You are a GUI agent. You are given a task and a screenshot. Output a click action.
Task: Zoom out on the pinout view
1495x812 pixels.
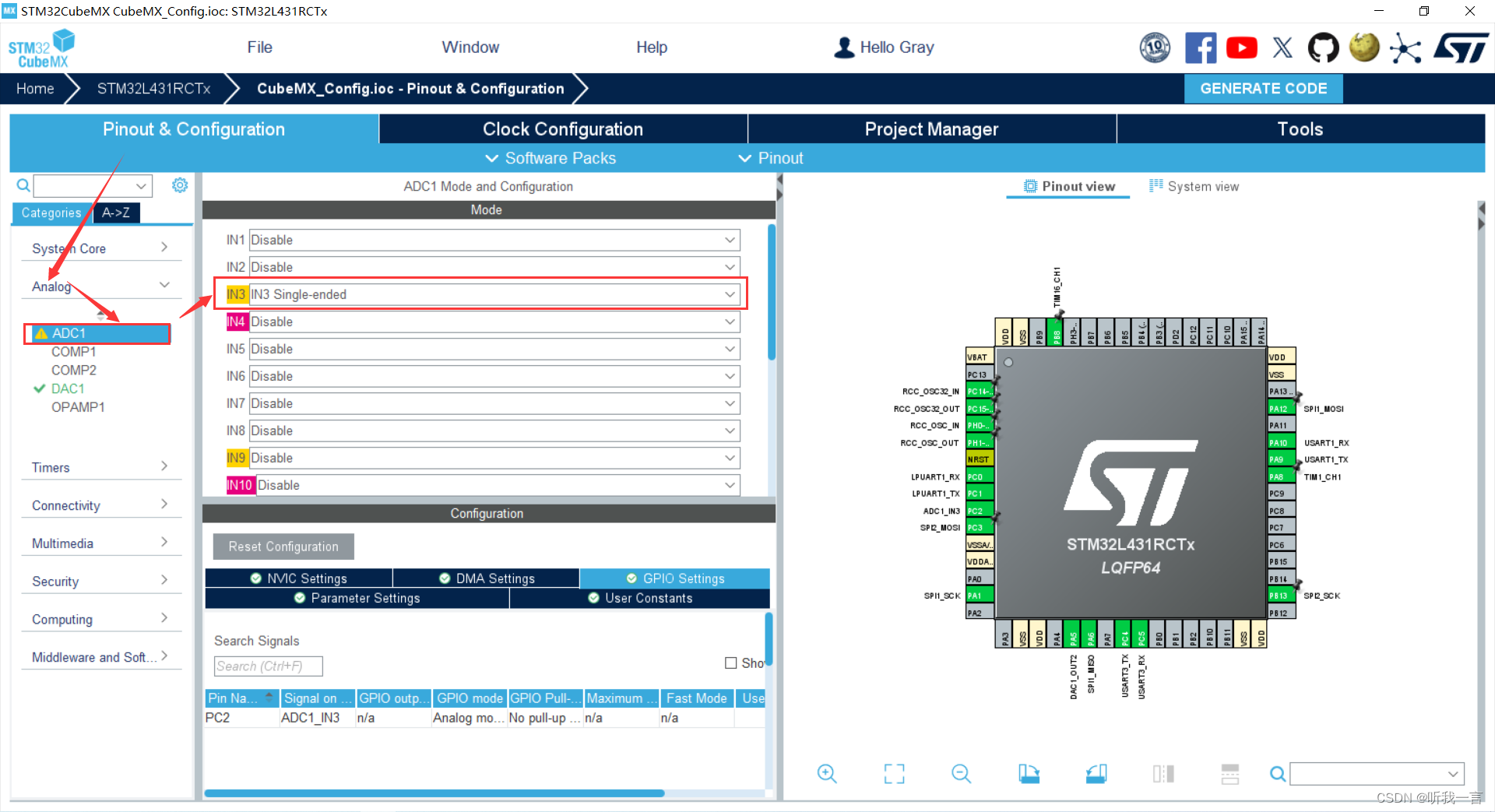click(962, 773)
